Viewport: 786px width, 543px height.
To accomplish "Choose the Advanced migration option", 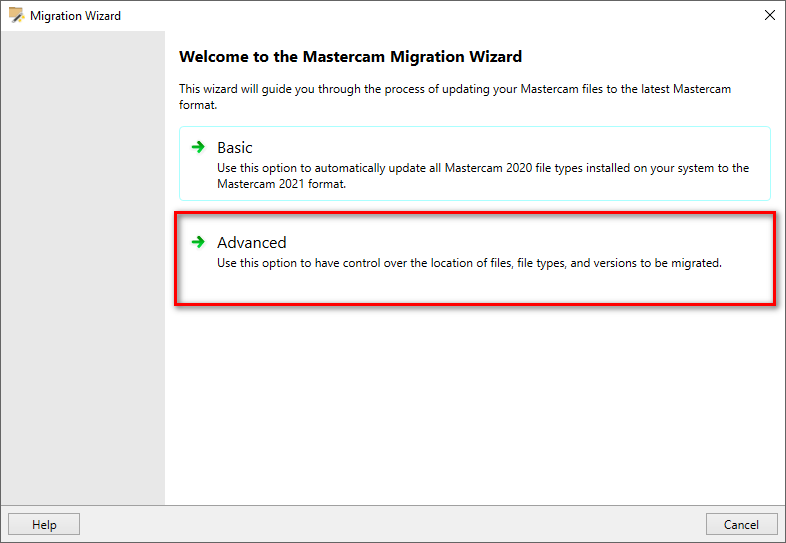I will [475, 259].
